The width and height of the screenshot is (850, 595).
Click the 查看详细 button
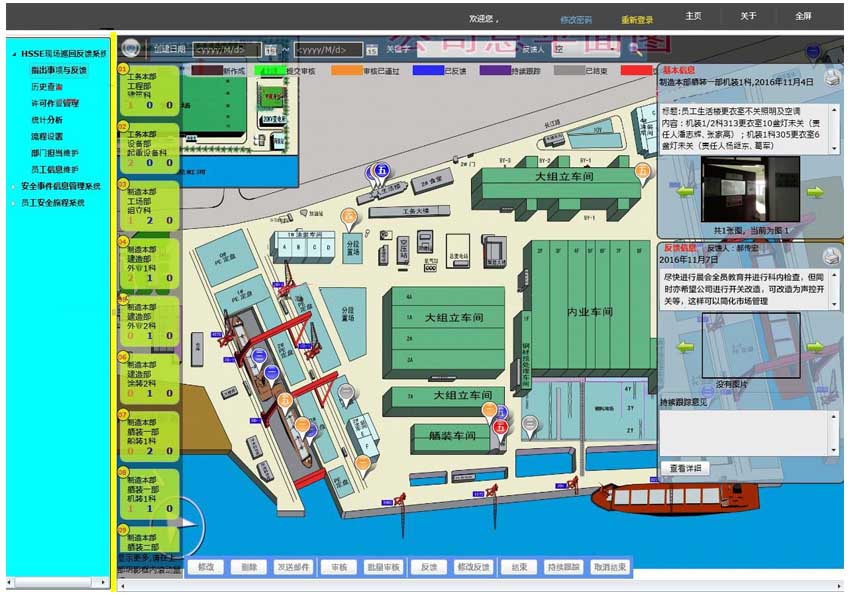click(684, 468)
